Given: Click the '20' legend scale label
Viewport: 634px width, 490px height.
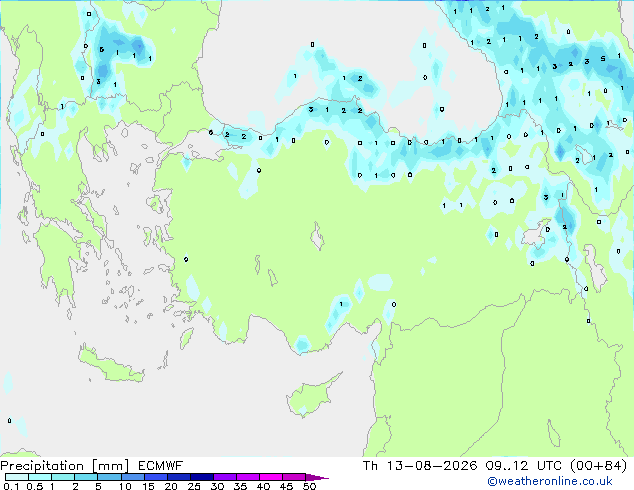Looking at the screenshot, I should [x=171, y=486].
